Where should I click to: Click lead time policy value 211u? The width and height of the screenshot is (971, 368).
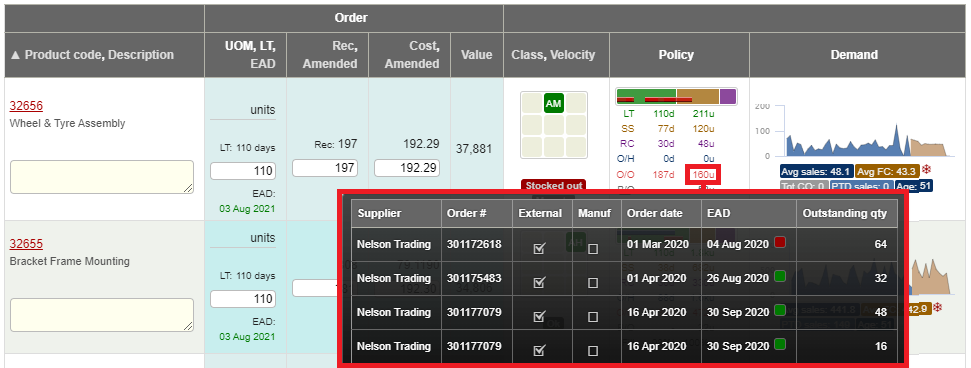pos(703,113)
